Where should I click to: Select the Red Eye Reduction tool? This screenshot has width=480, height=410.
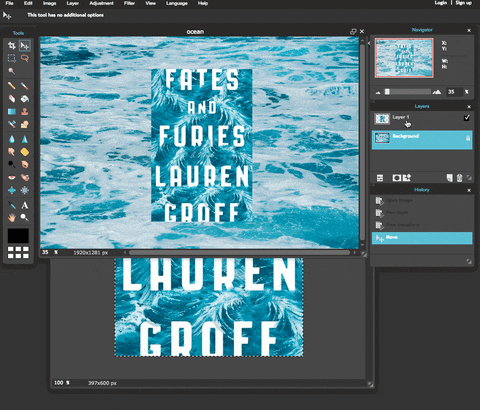pos(12,177)
